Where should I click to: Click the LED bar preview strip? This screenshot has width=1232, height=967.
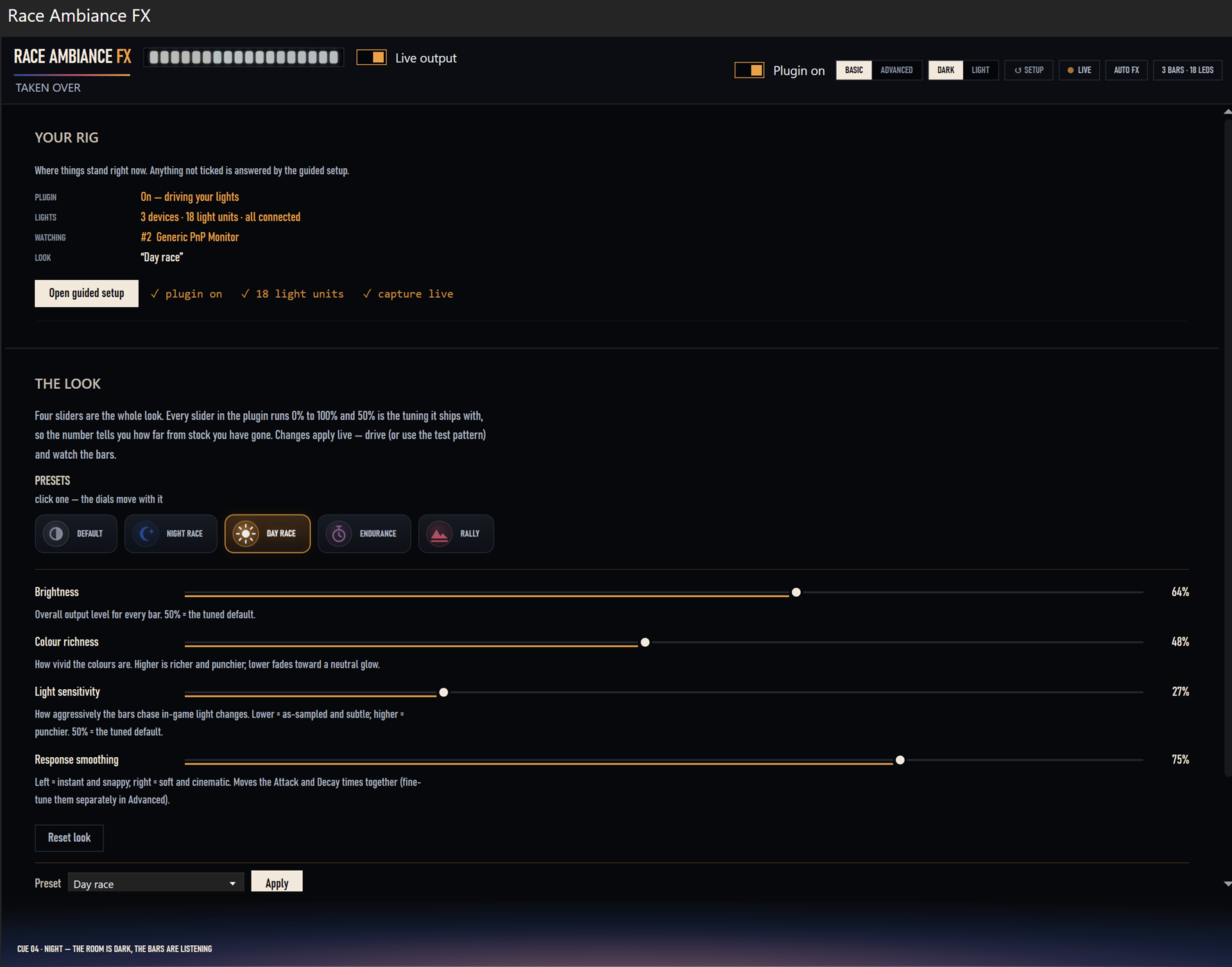244,57
